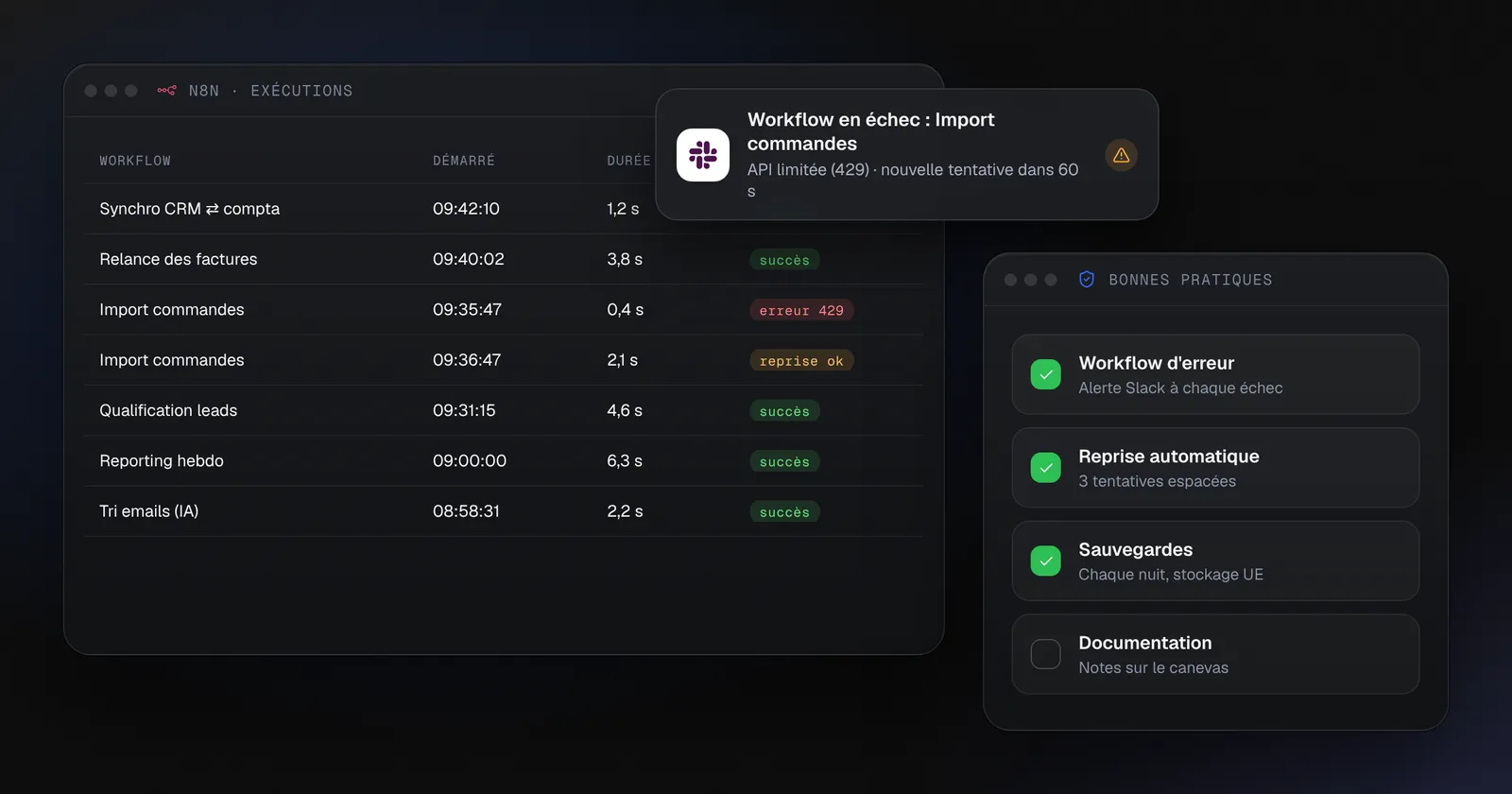Click the "Alerte Slack à chaque échec" description

click(1180, 388)
